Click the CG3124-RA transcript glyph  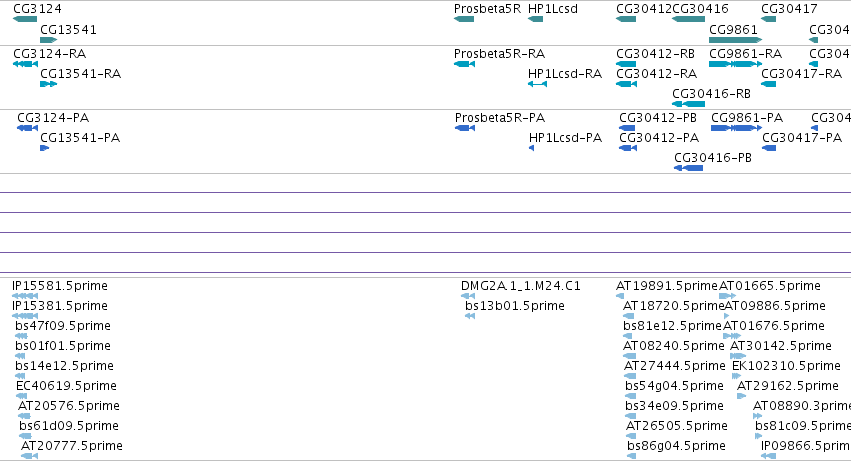[26, 64]
